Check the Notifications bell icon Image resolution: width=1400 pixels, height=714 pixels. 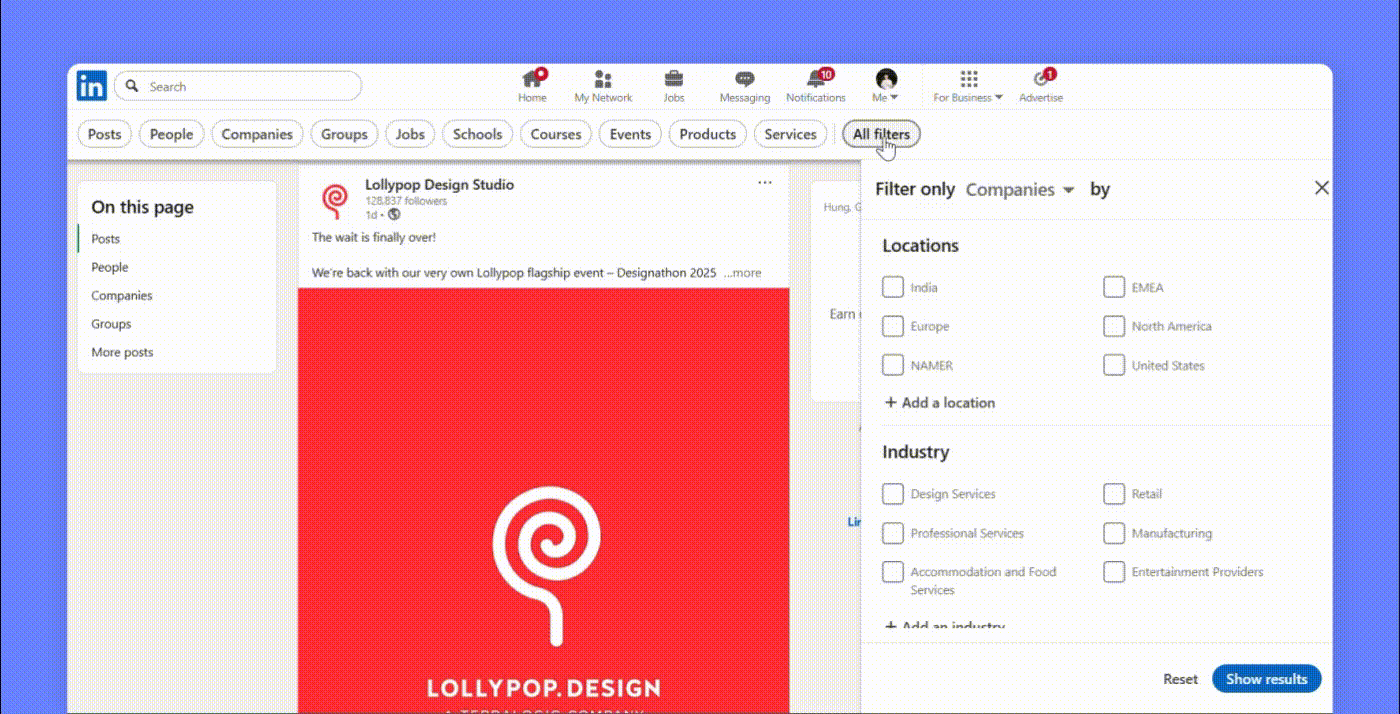click(816, 80)
